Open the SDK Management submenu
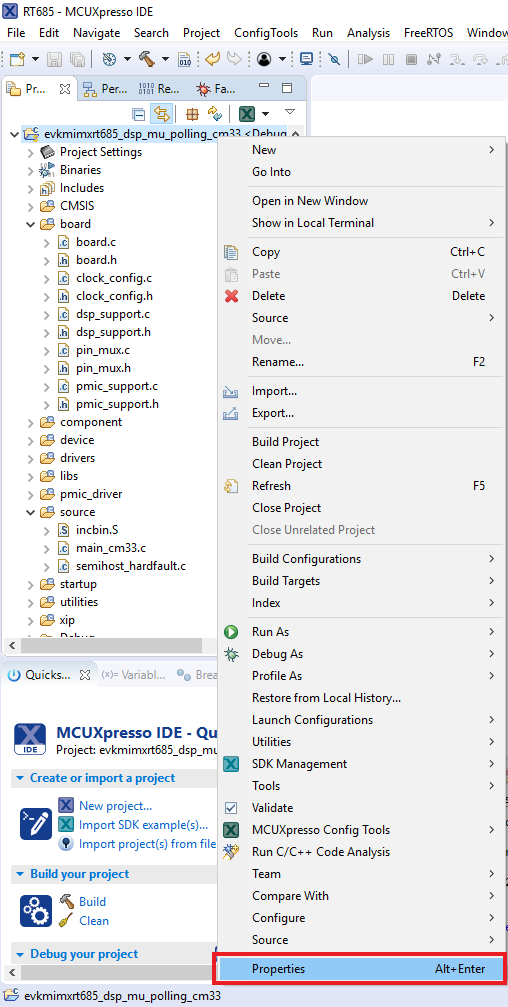 tap(361, 764)
